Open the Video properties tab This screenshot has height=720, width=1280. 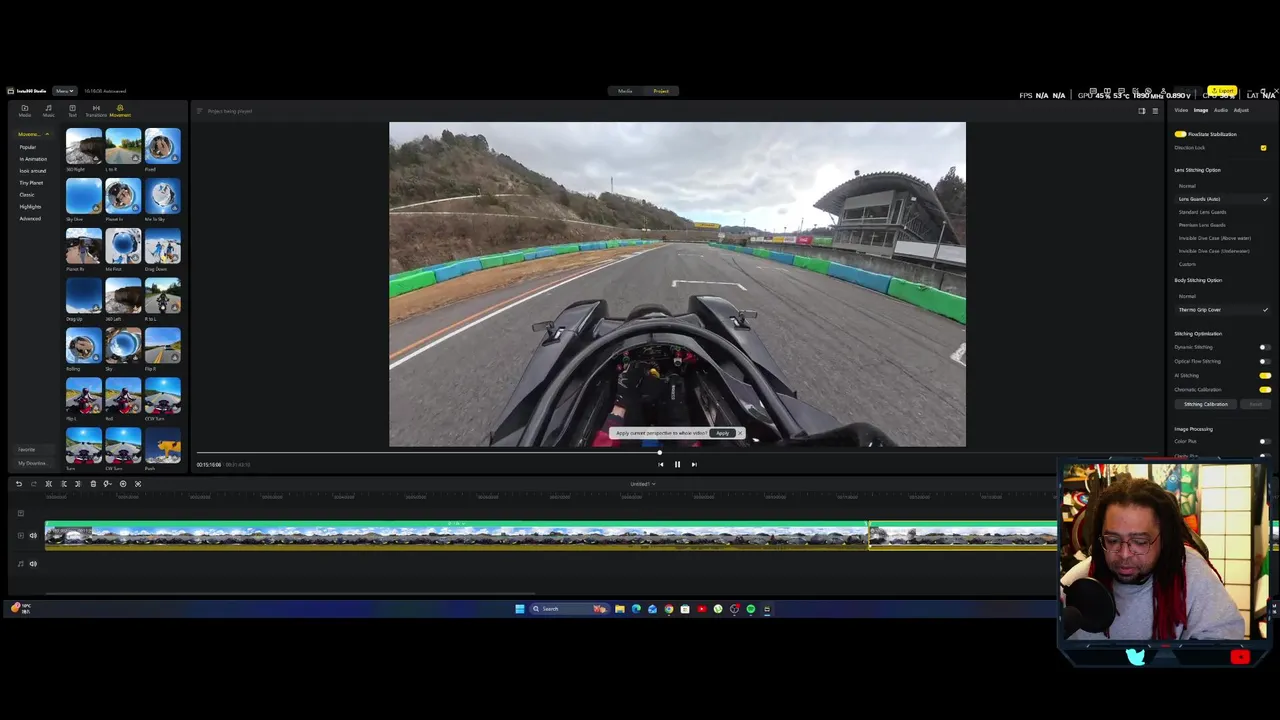point(1181,110)
